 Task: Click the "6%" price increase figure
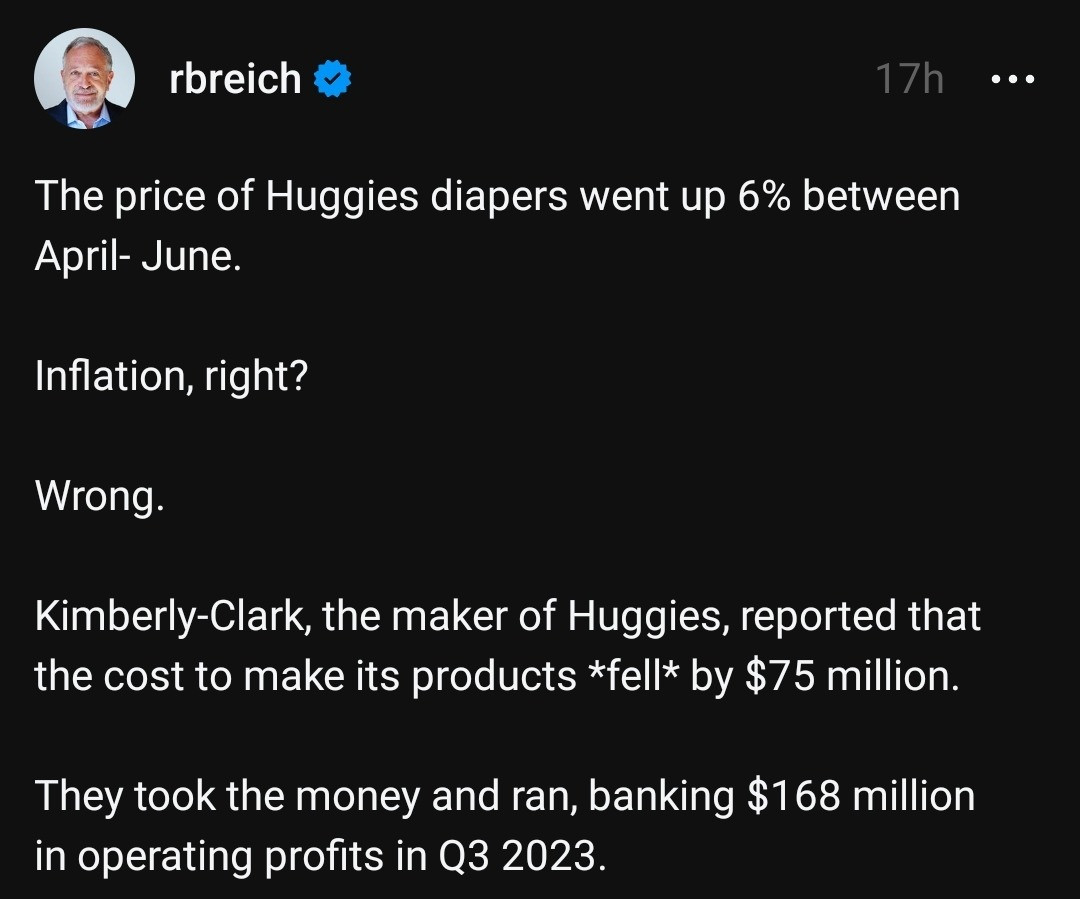click(764, 197)
